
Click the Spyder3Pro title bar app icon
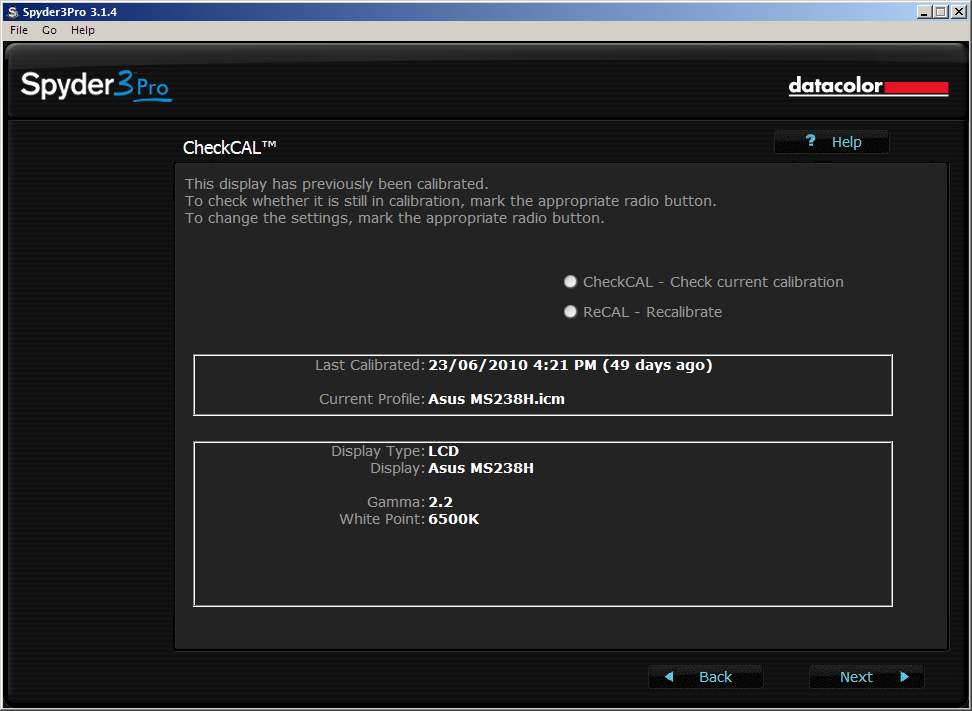tap(13, 12)
